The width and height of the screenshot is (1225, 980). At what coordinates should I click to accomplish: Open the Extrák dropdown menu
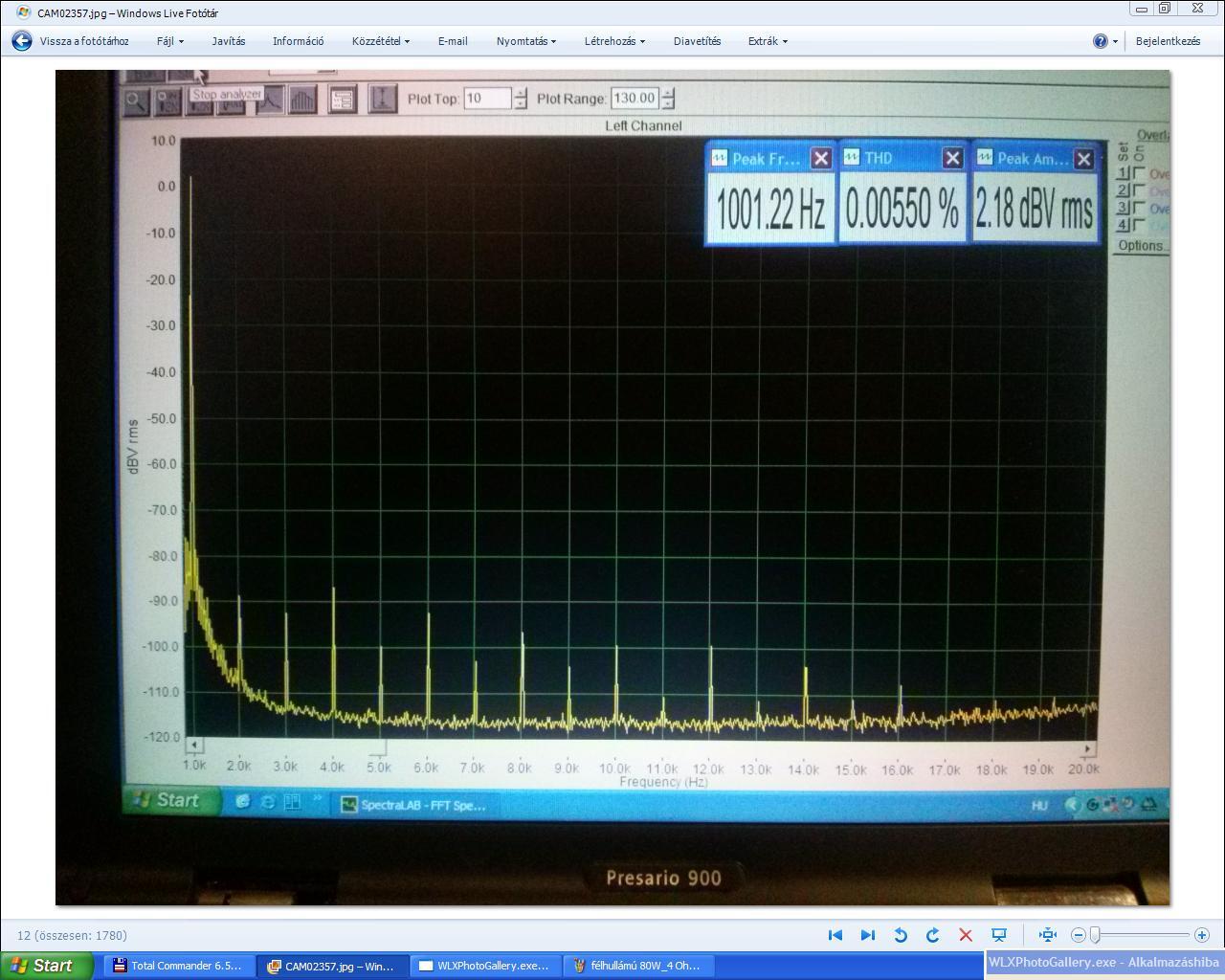pyautogui.click(x=768, y=41)
